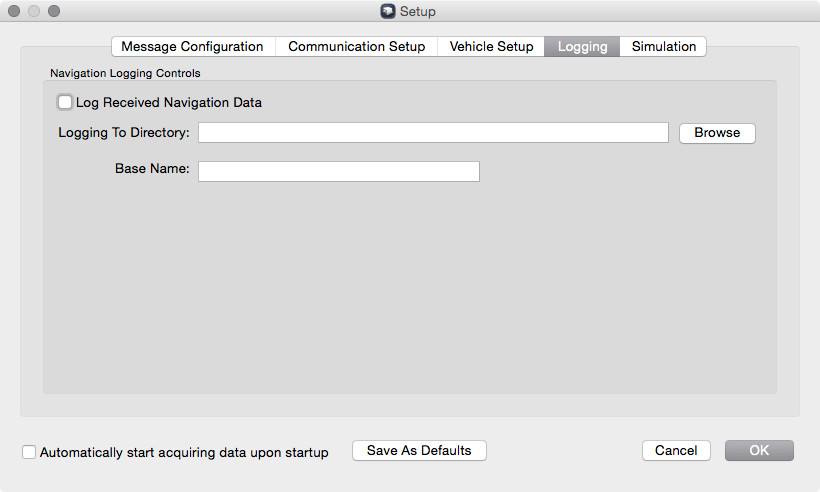Minimize the Setup window
The width and height of the screenshot is (820, 492).
click(34, 12)
